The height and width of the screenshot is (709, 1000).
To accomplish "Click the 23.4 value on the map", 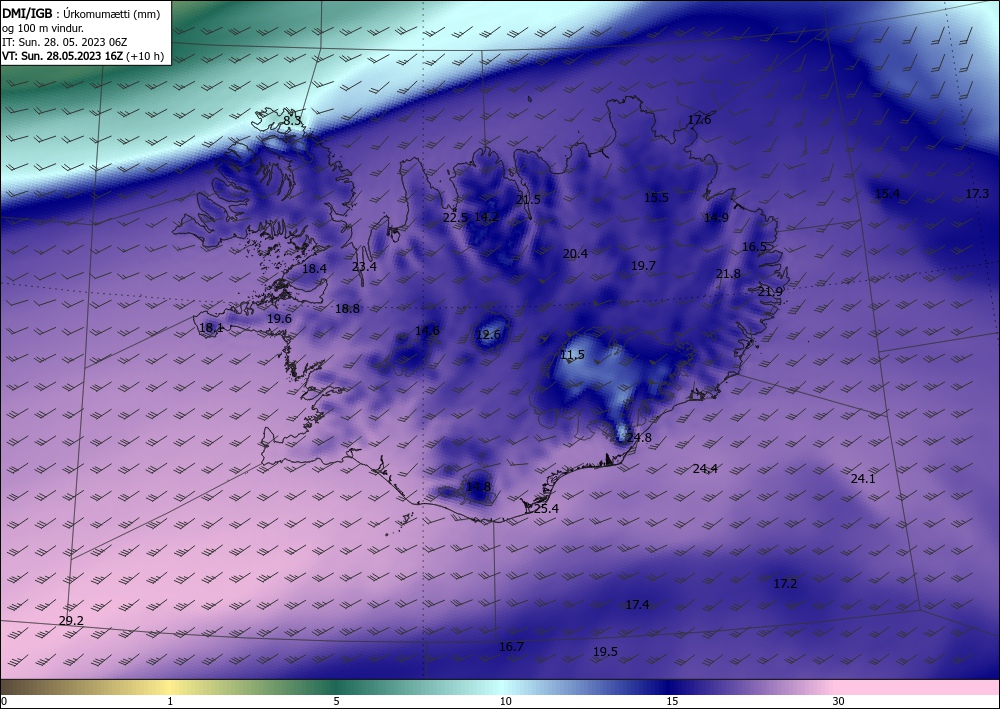I will tap(364, 267).
